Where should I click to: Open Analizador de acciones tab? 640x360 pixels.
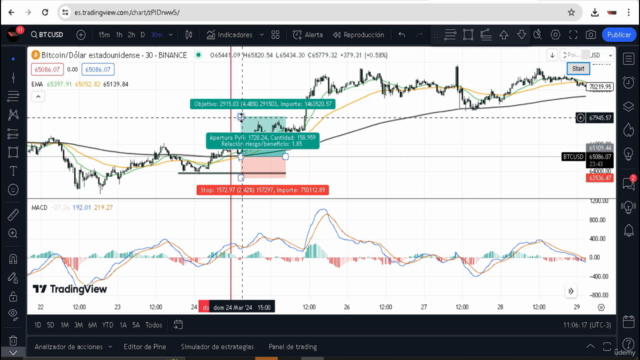pyautogui.click(x=69, y=347)
